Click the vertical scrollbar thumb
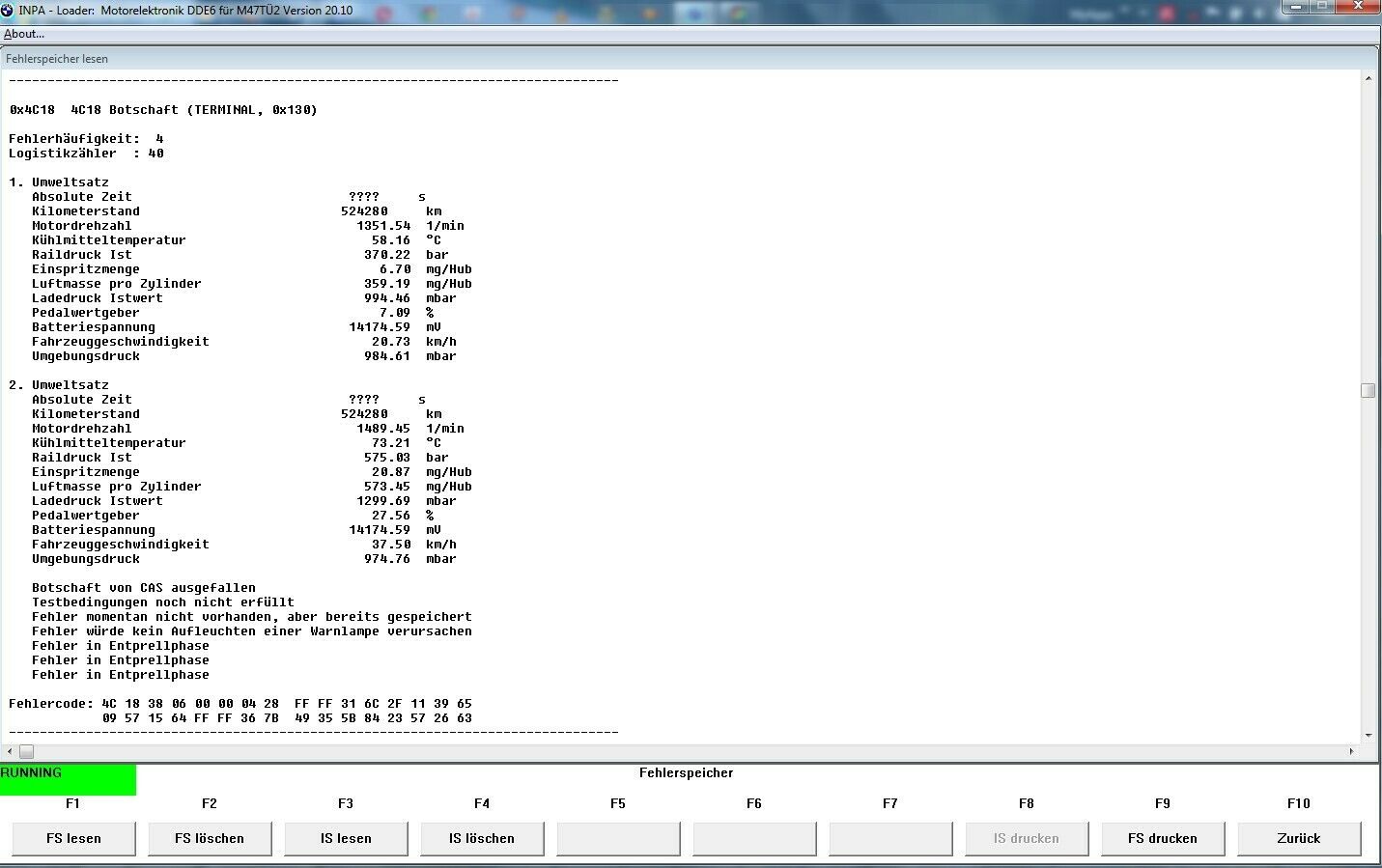Viewport: 1382px width, 868px height. click(1368, 390)
